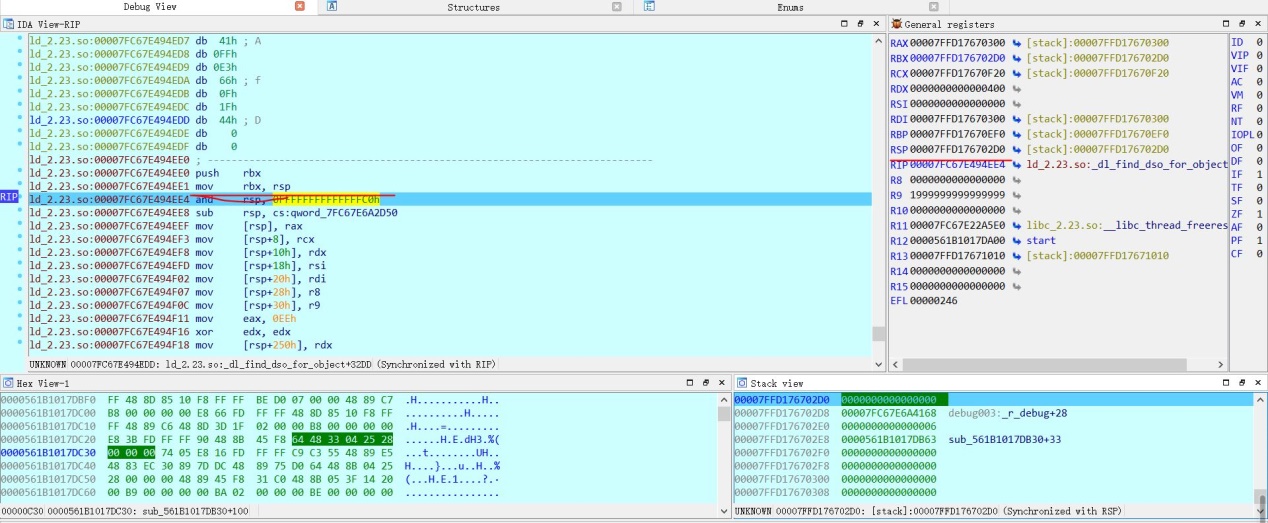Select the RAX value 00007FFD17670300
Viewport: 1268px width, 523px height.
click(958, 43)
